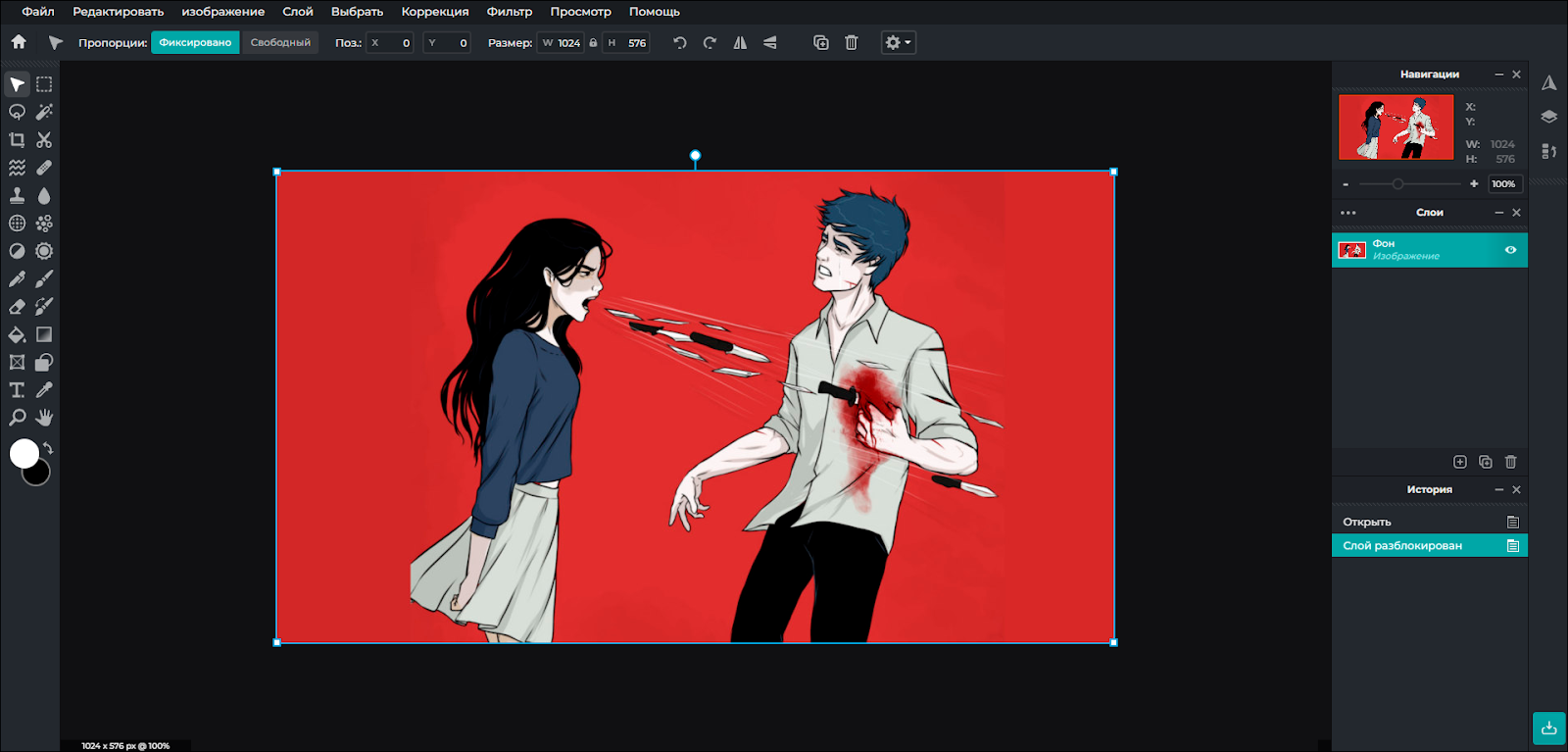Image resolution: width=1568 pixels, height=752 pixels.
Task: Select the Text tool
Action: click(17, 390)
